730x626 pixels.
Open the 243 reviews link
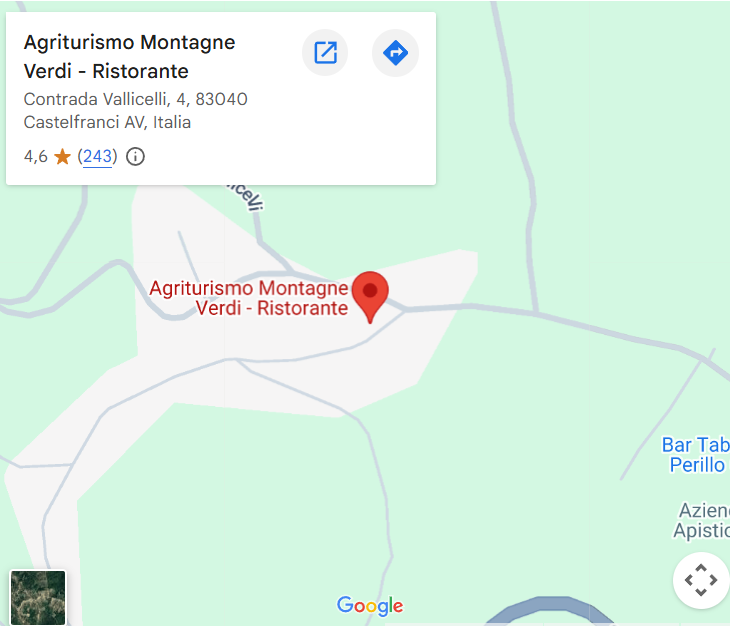pyautogui.click(x=97, y=156)
